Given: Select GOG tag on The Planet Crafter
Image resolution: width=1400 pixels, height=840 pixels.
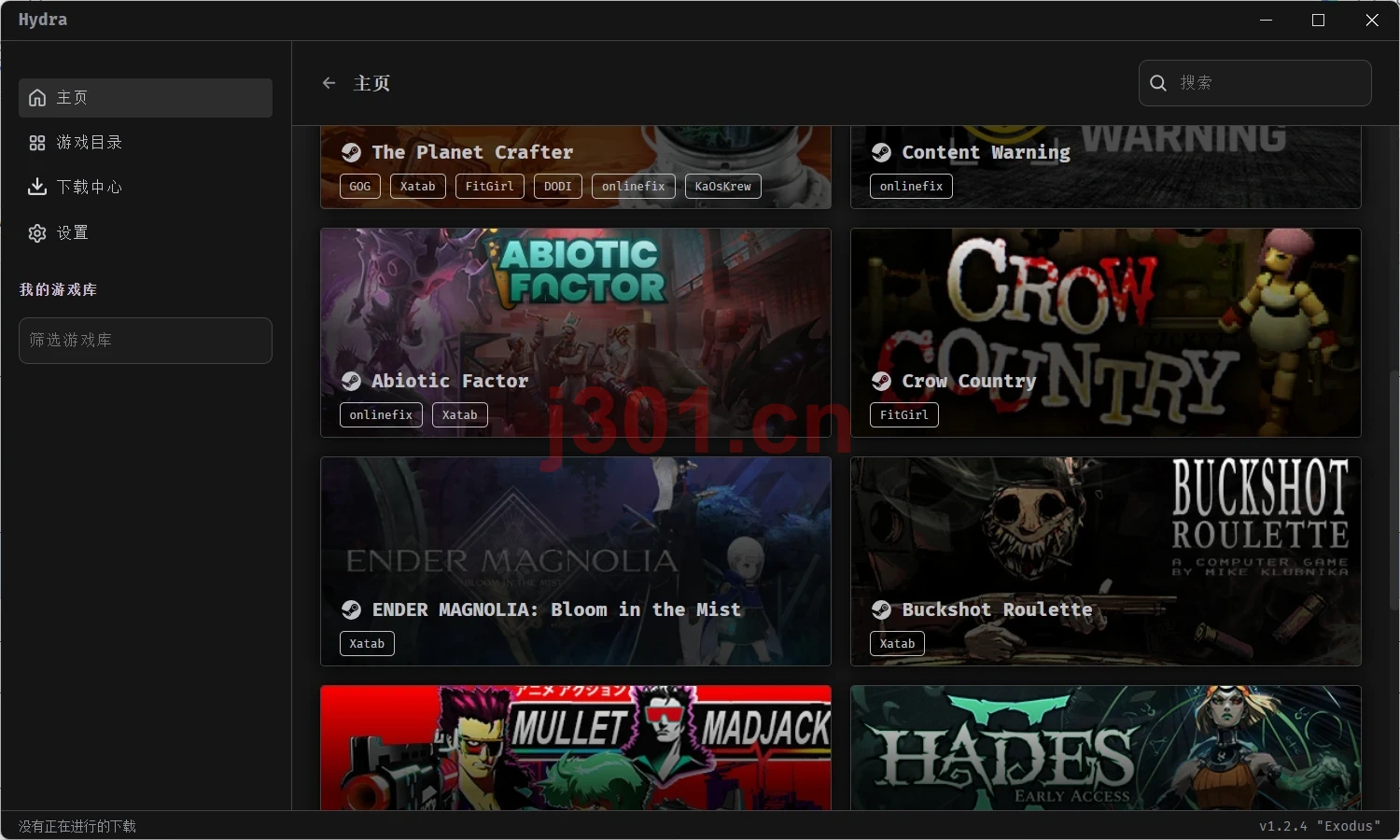Looking at the screenshot, I should [x=360, y=187].
